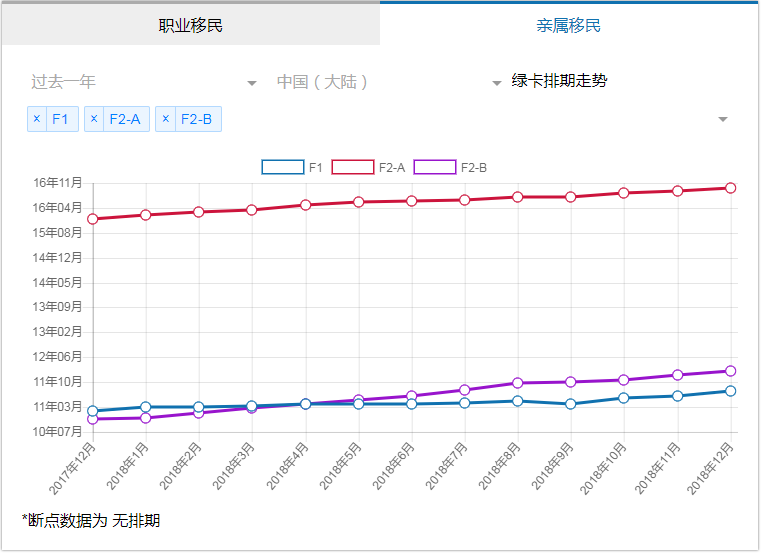Click the F2-B data point at 2018年1月
The height and width of the screenshot is (554, 761).
[146, 418]
